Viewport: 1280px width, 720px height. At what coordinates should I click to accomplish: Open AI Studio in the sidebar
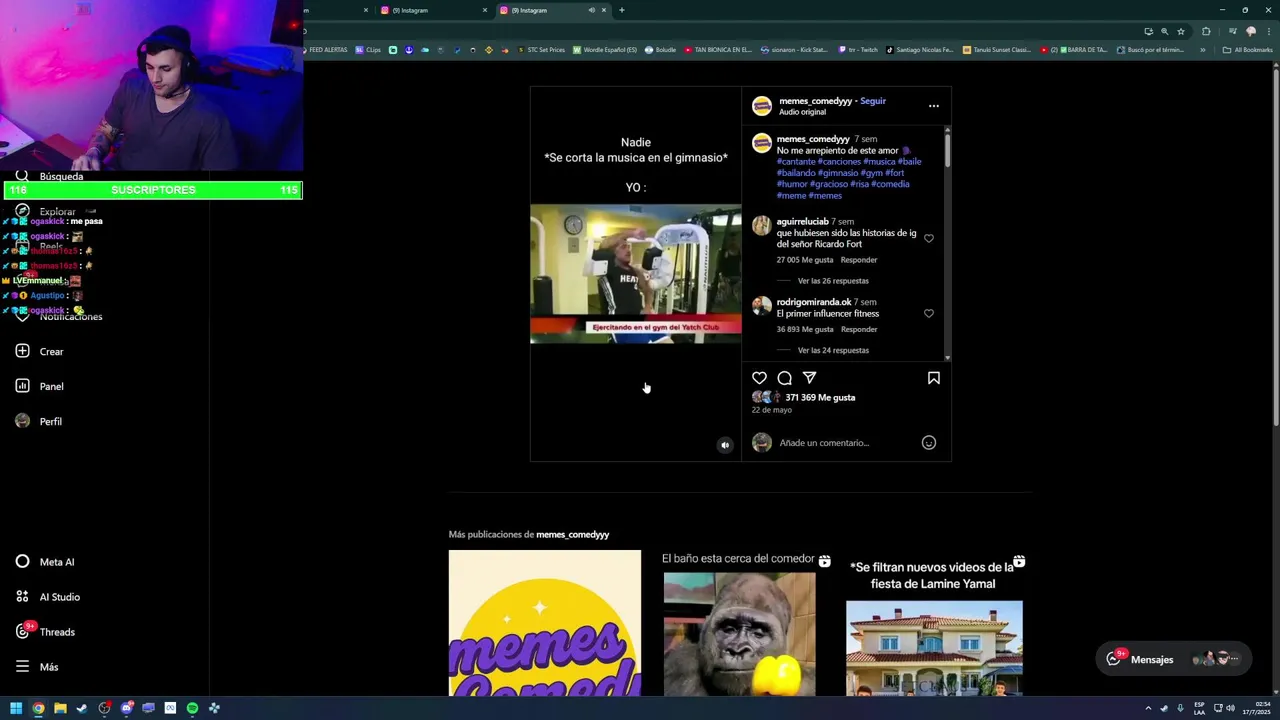pos(47,597)
